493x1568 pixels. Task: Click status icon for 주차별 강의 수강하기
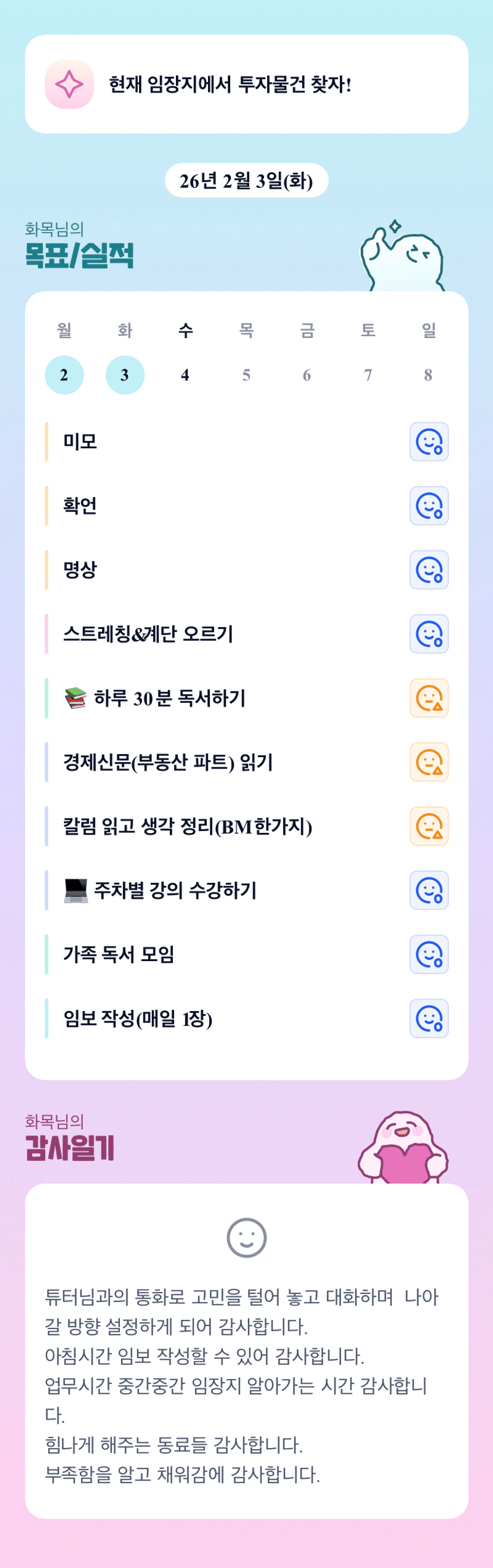(x=429, y=891)
